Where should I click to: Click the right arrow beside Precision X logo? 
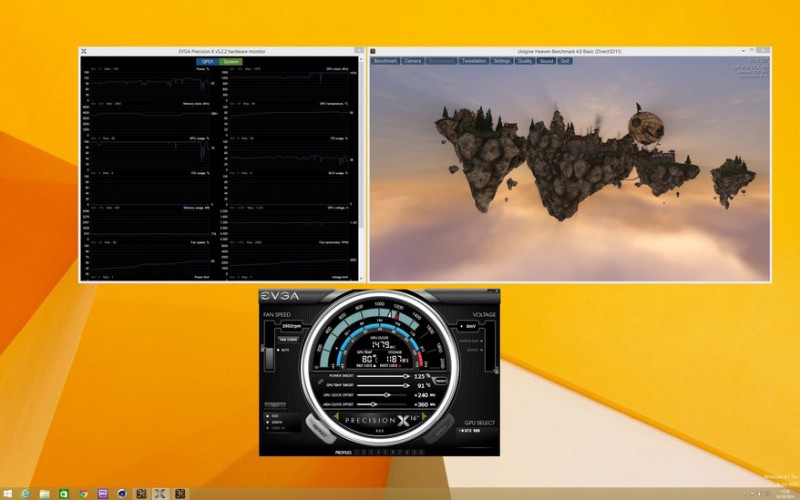(x=424, y=416)
